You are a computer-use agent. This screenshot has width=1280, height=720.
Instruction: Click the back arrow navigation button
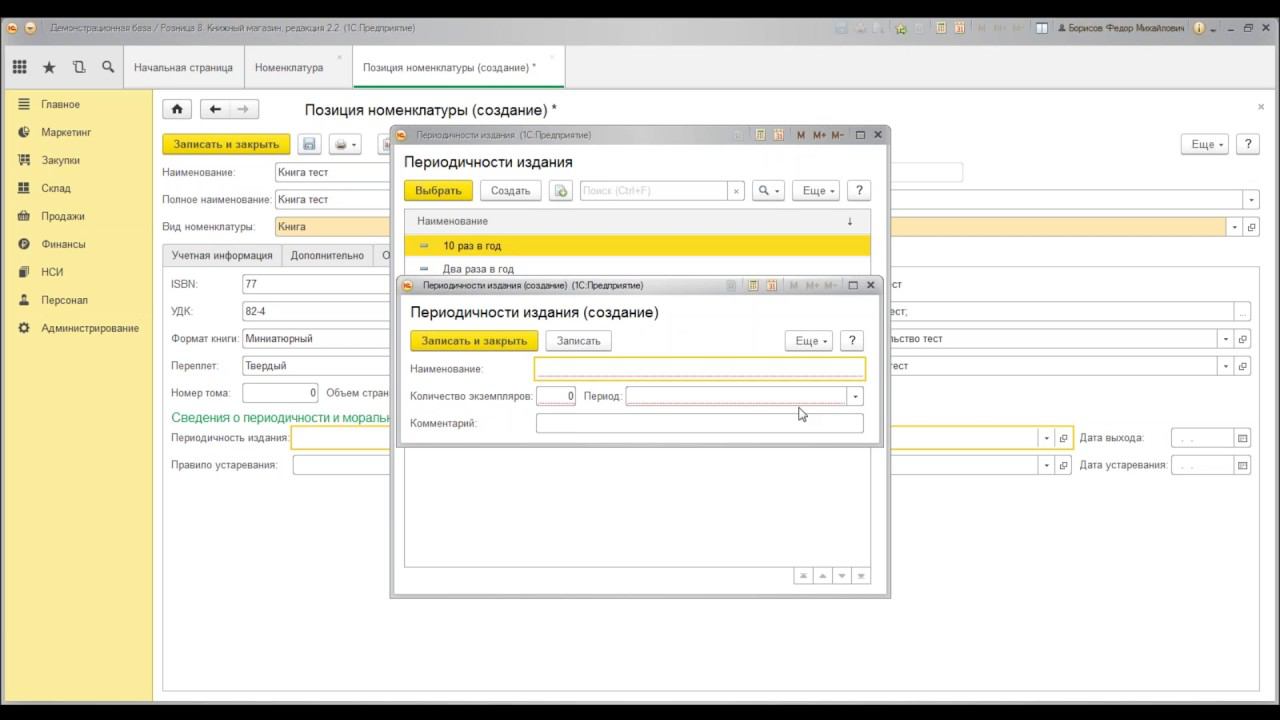pos(214,109)
